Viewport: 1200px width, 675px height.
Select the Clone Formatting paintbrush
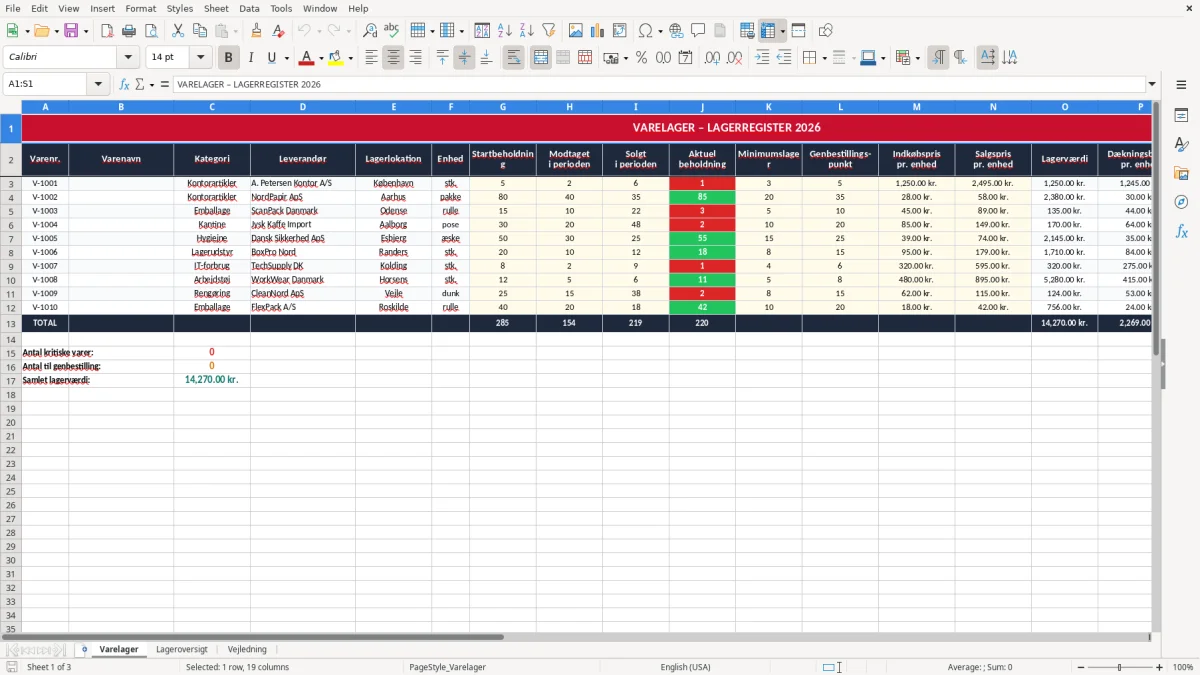coord(256,31)
